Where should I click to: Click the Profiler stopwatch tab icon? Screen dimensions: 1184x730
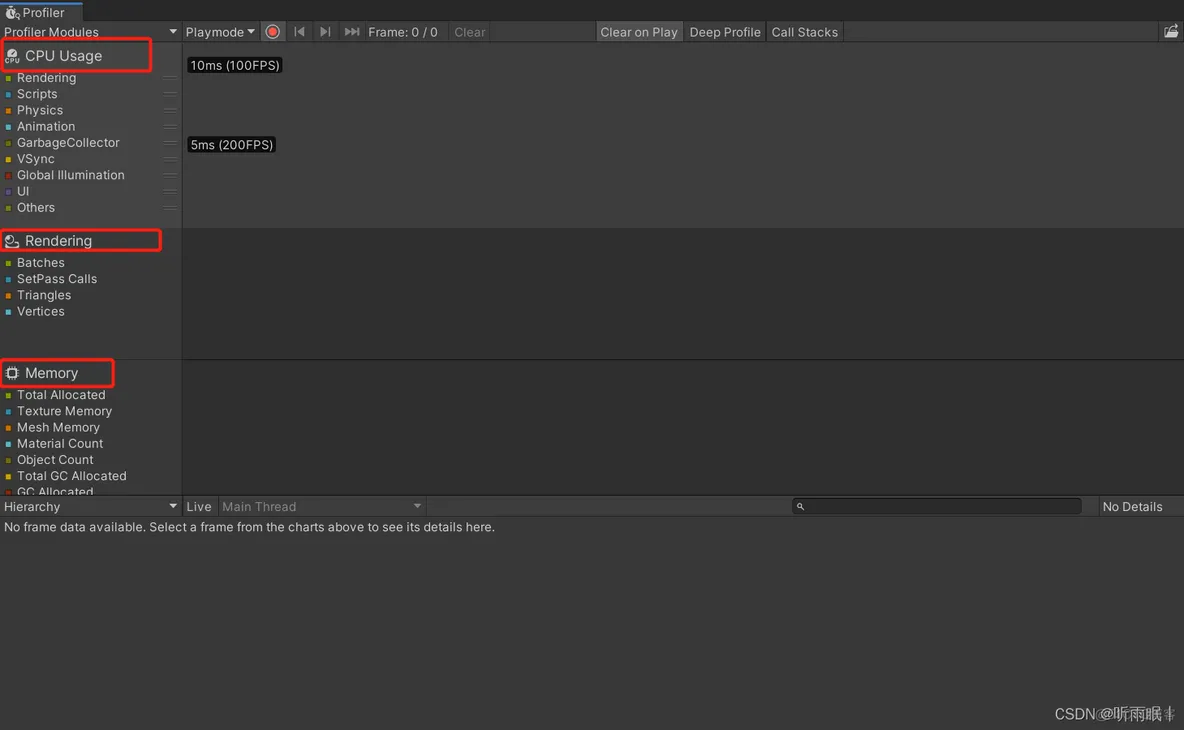coord(12,13)
